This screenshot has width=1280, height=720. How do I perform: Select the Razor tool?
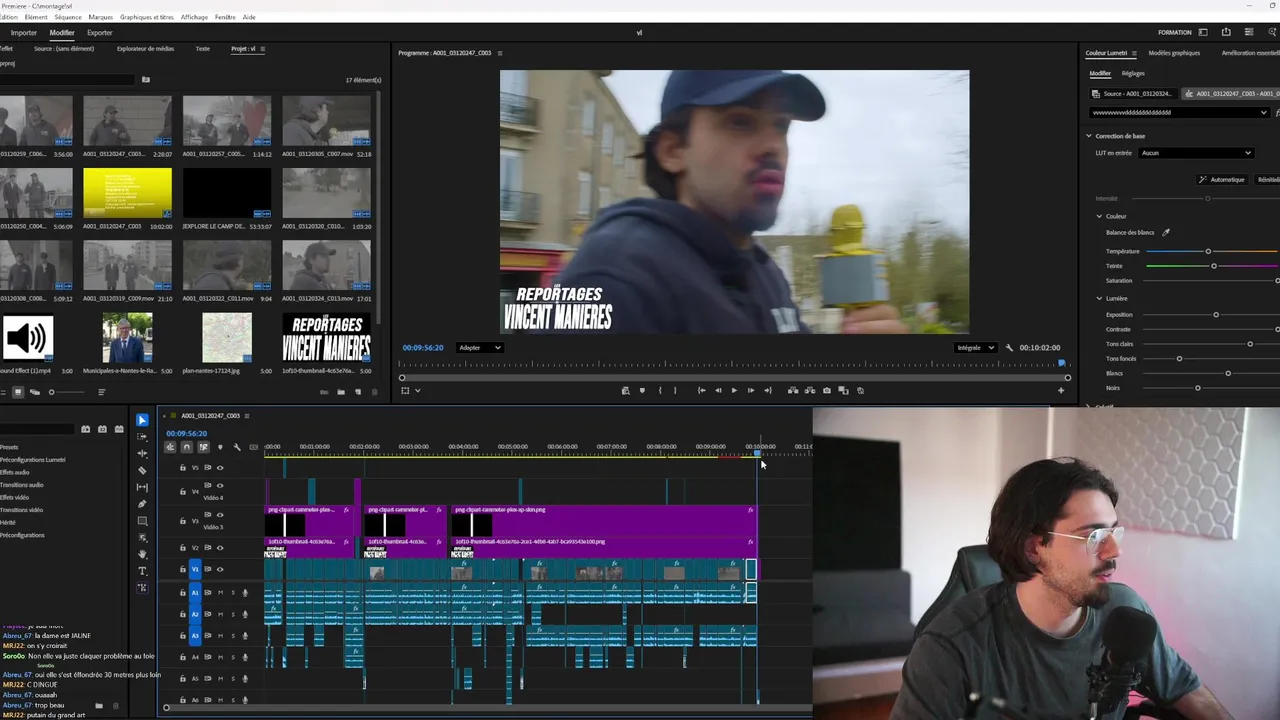point(142,470)
